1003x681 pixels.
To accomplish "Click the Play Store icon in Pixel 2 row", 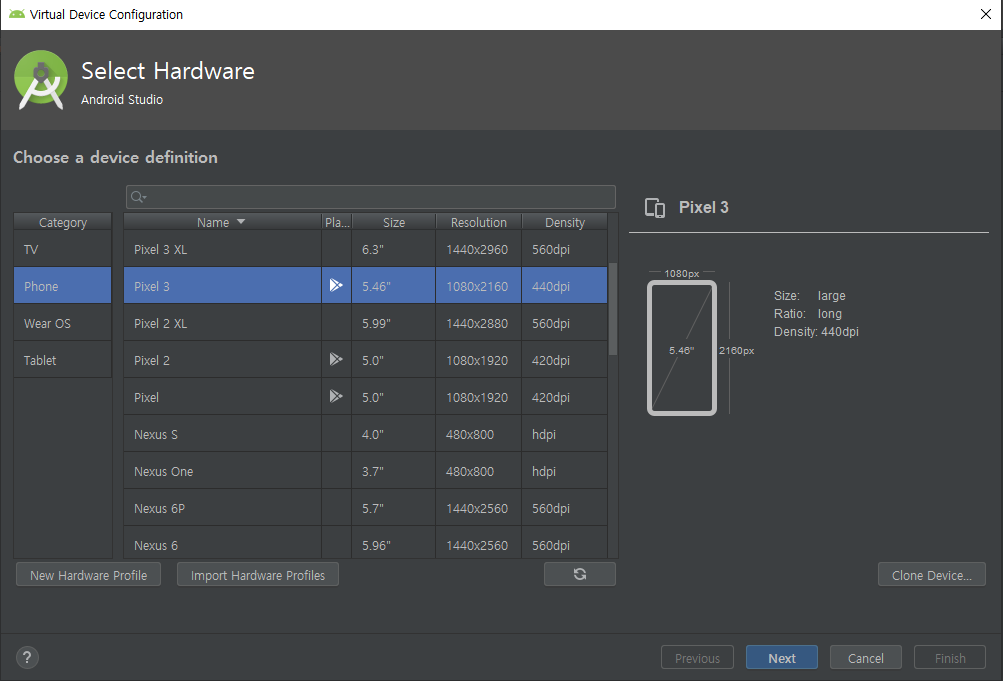I will pos(336,359).
